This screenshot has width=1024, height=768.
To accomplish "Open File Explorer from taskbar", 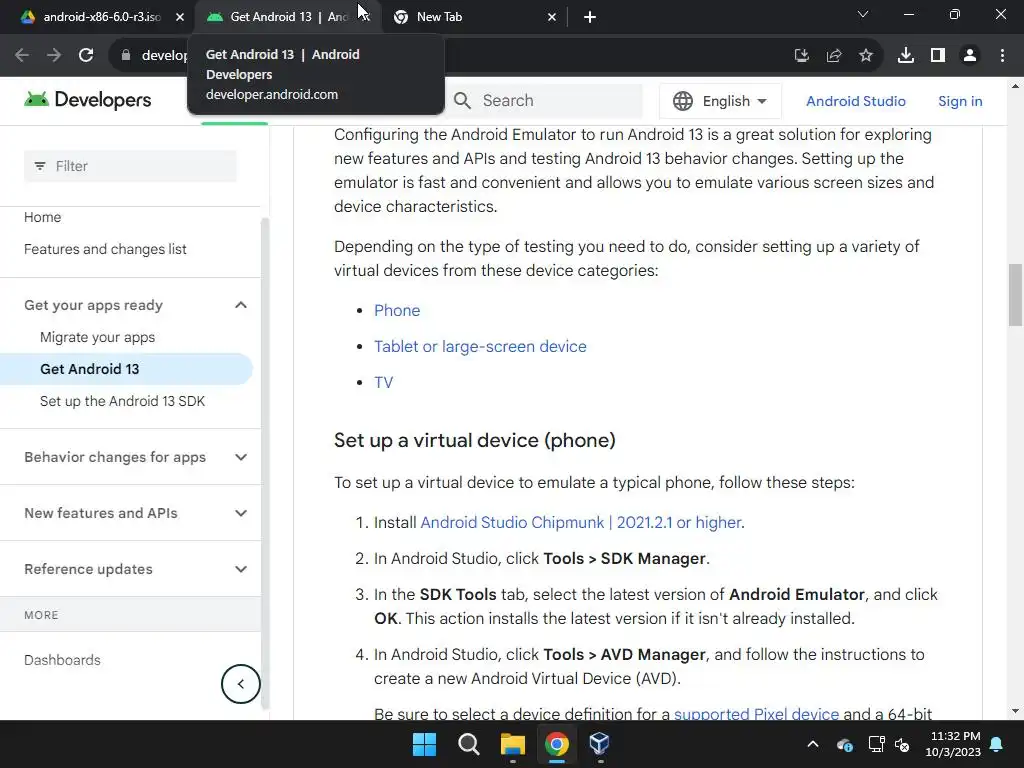I will [x=513, y=744].
